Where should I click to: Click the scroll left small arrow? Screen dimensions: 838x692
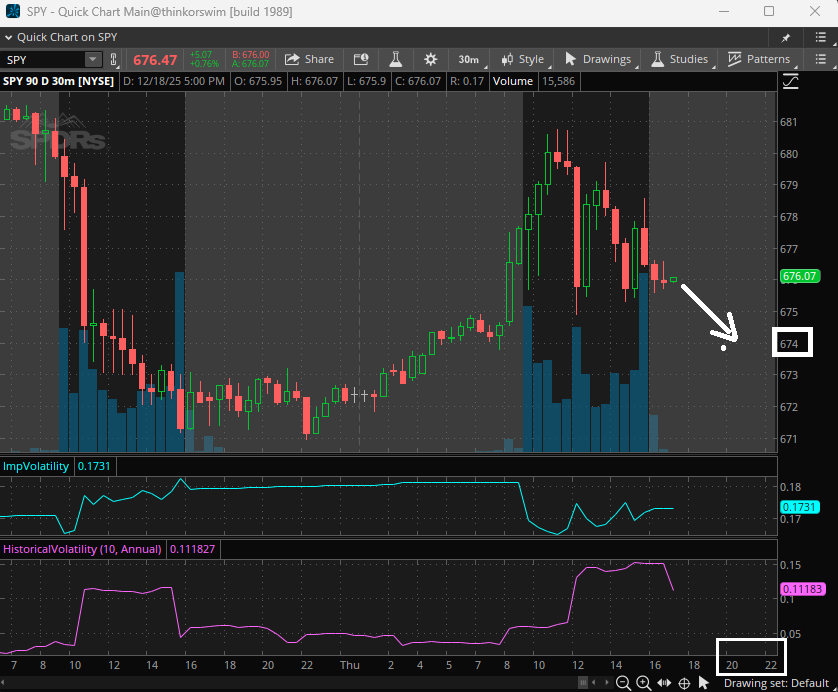(x=593, y=682)
